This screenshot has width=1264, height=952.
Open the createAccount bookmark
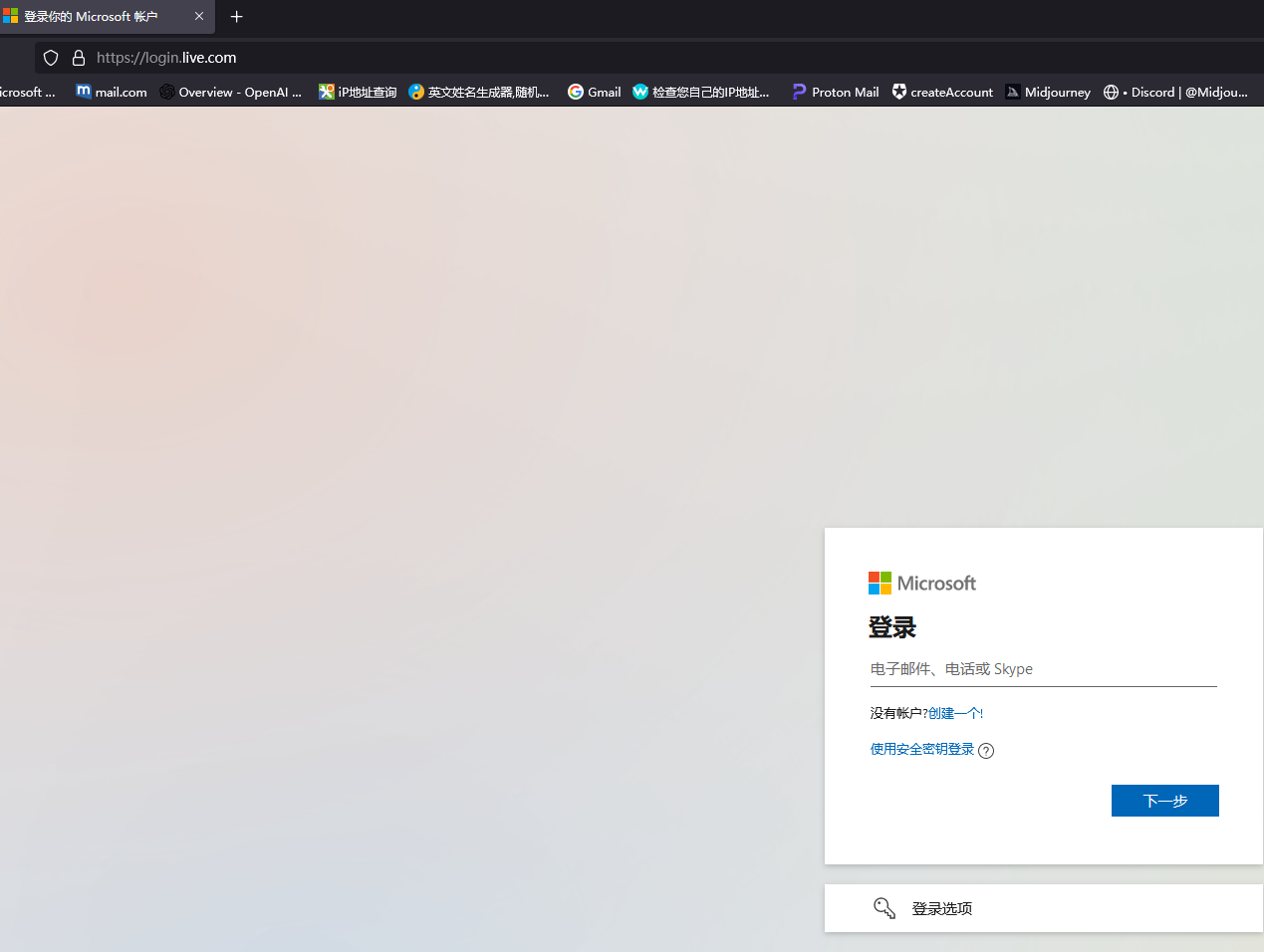tap(942, 92)
